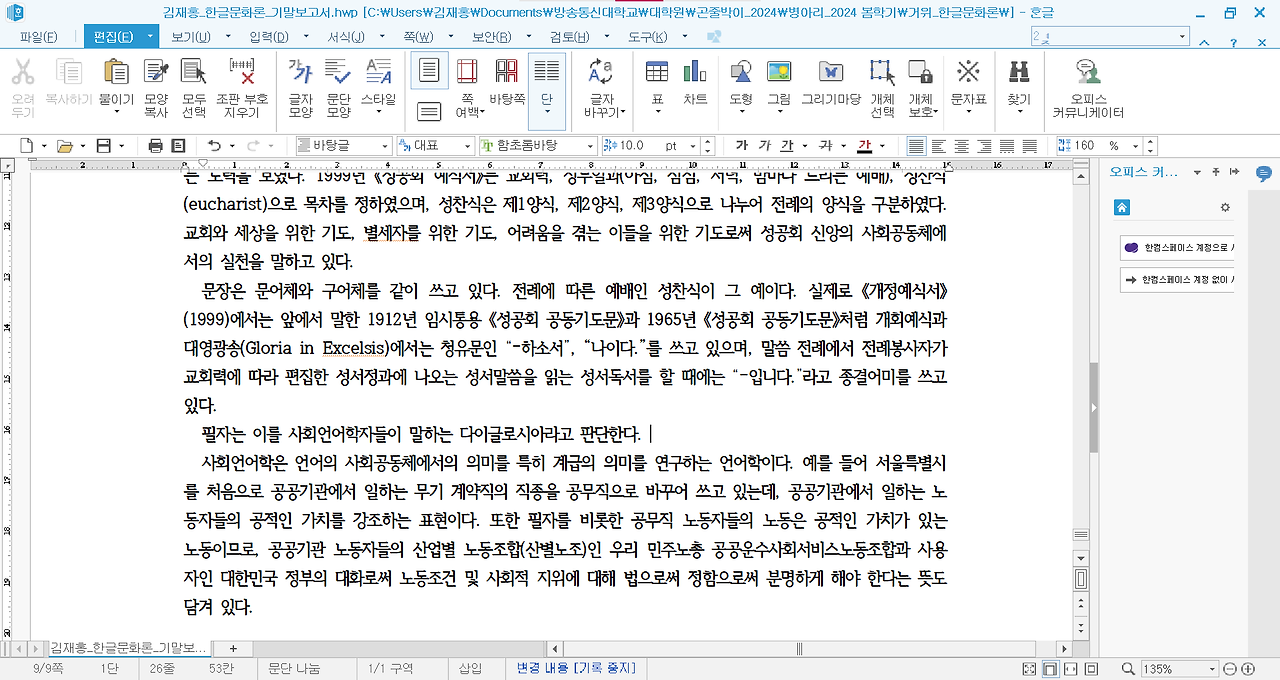1280x680 pixels.
Task: Click the red font color 가 swatch
Action: (x=865, y=146)
